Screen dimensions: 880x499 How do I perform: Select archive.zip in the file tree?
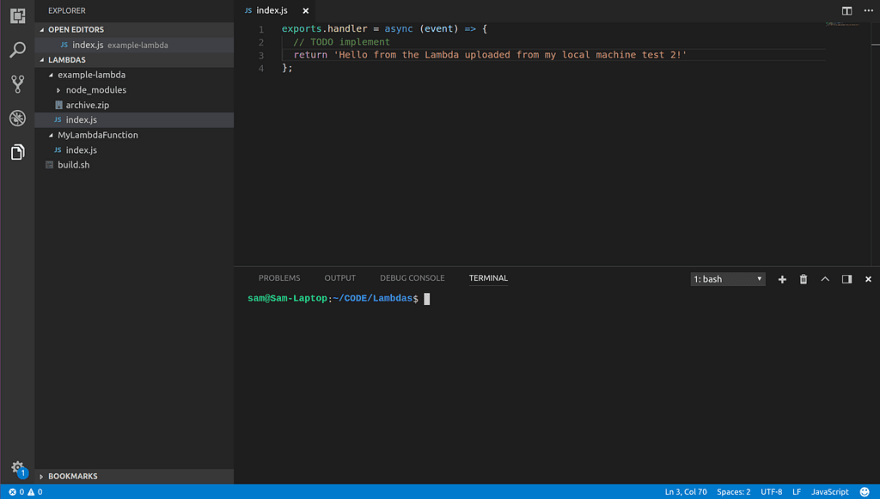[x=134, y=105]
